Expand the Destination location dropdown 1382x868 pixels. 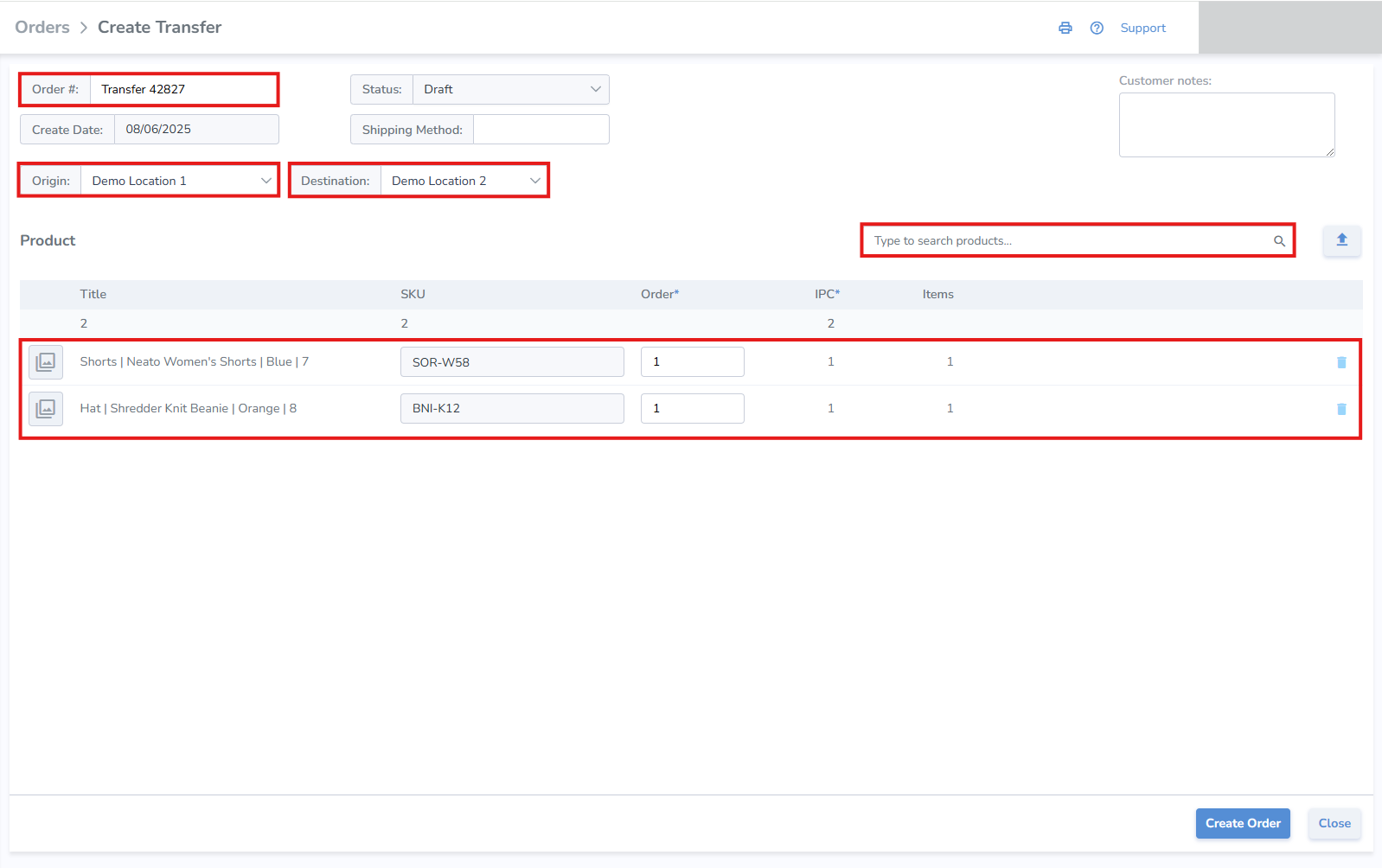click(x=464, y=181)
